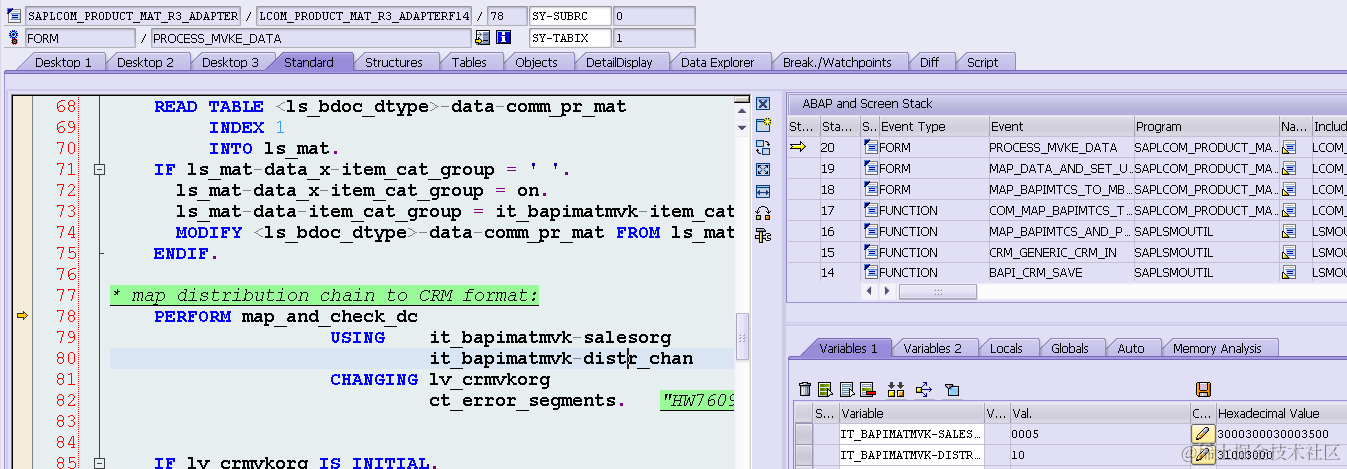1347x469 pixels.
Task: Open the Script tab
Action: [982, 62]
